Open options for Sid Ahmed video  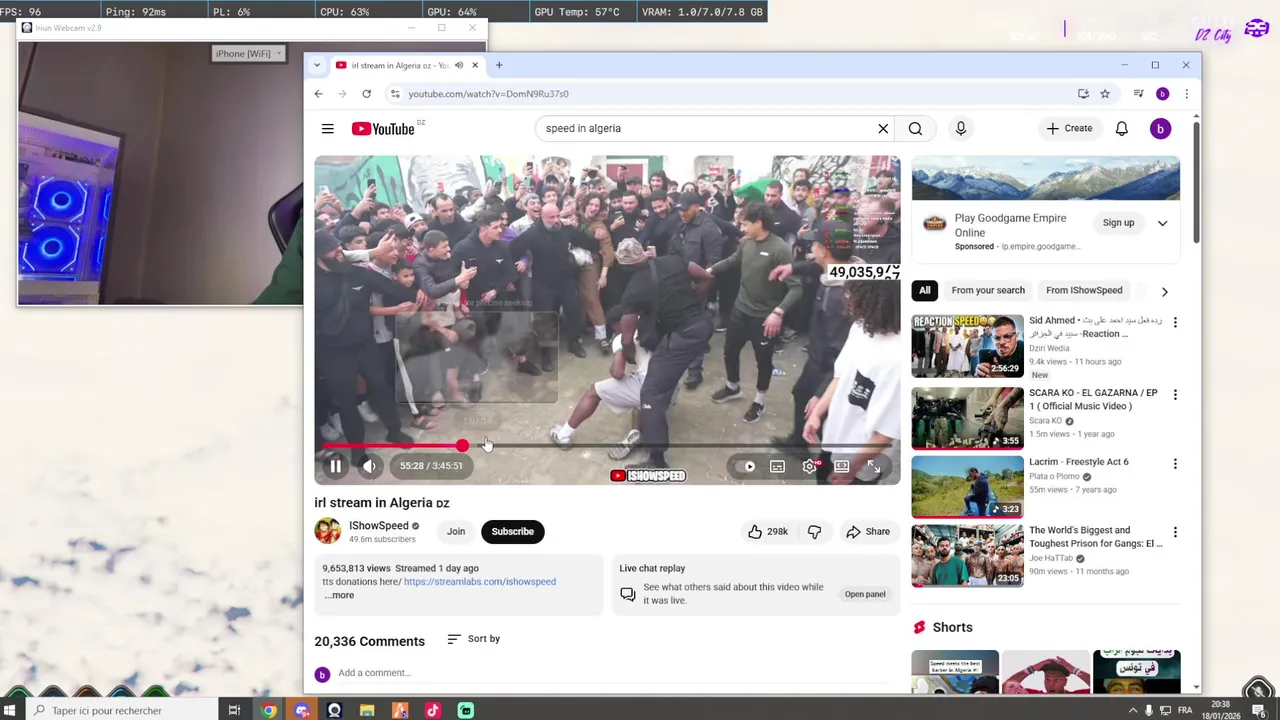click(1175, 322)
